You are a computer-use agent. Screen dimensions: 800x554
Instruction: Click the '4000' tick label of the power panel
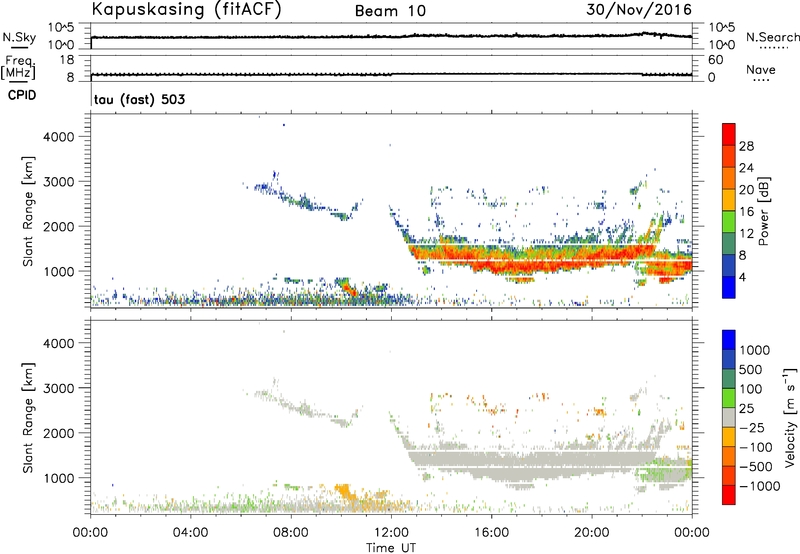click(x=59, y=137)
